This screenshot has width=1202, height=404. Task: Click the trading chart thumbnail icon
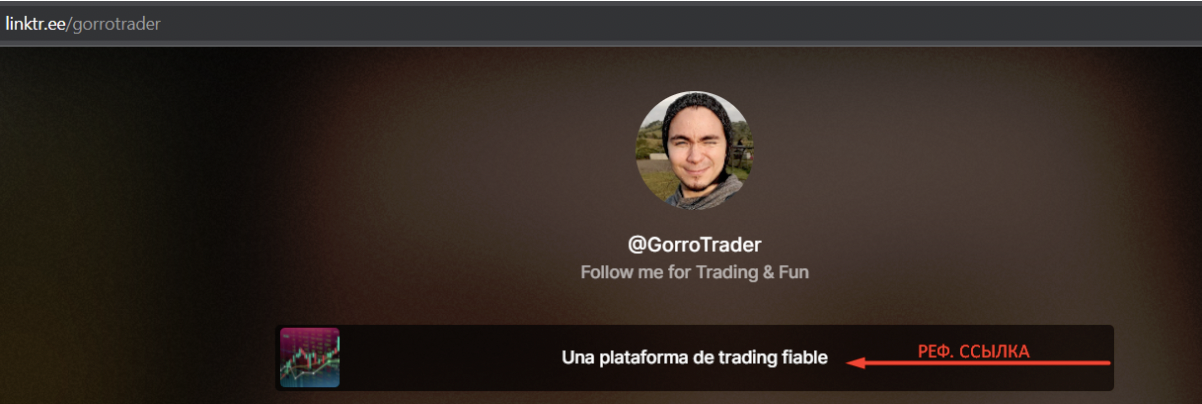pos(309,357)
